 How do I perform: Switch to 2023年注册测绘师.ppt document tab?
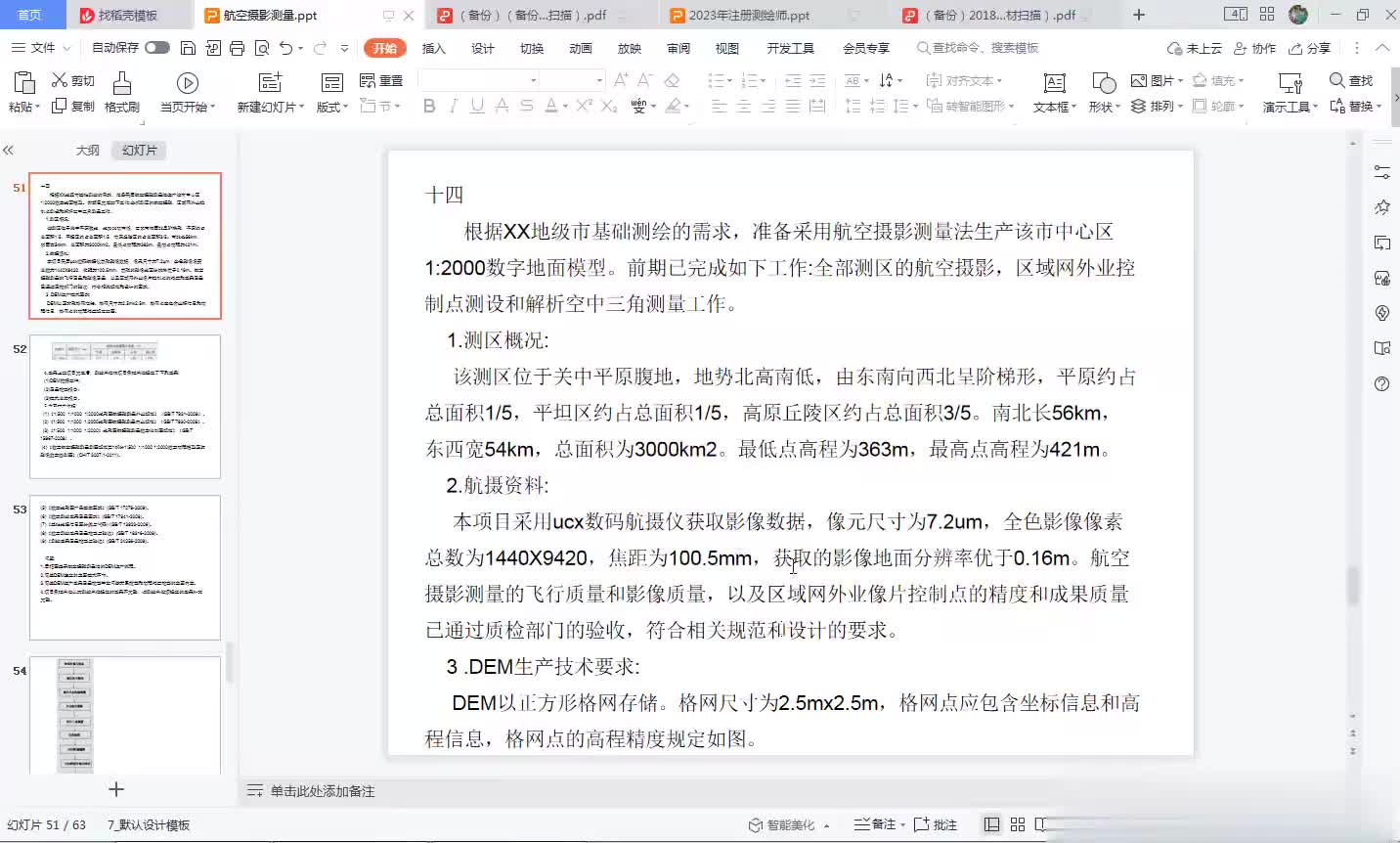(749, 16)
